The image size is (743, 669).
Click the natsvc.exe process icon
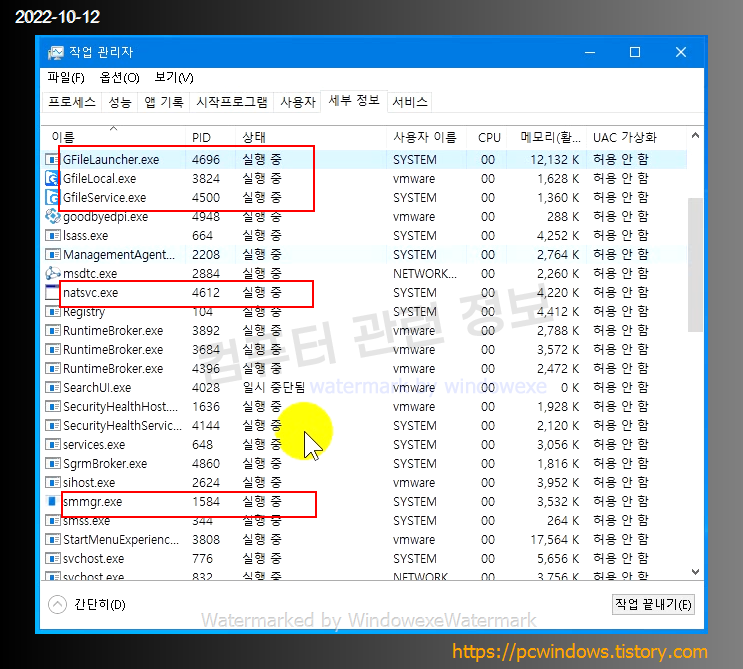(x=52, y=292)
